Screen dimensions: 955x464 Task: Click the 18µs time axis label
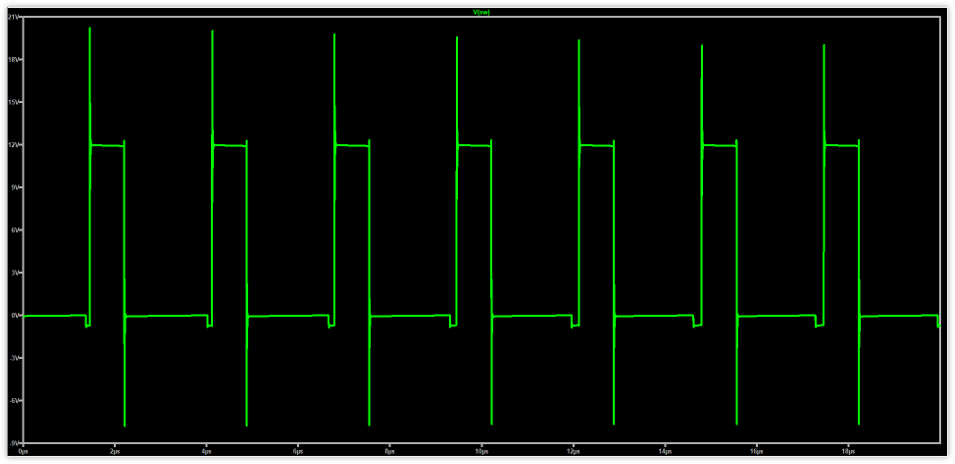848,451
